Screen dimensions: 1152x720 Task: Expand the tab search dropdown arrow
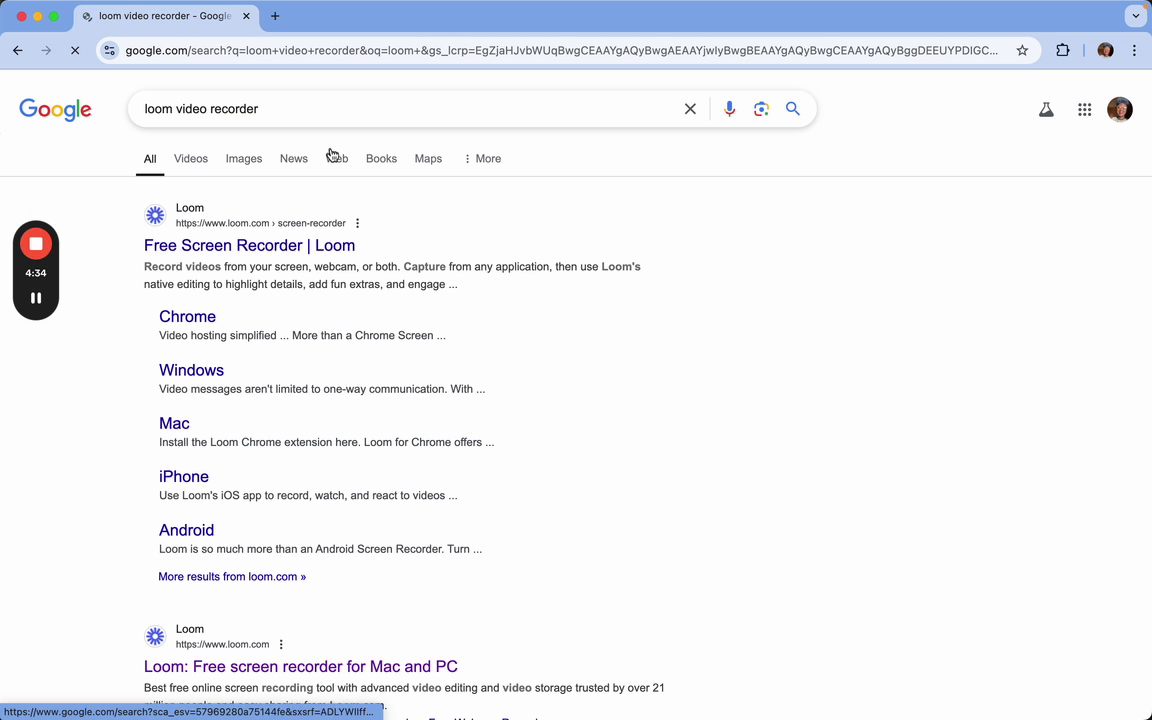[x=1135, y=16]
